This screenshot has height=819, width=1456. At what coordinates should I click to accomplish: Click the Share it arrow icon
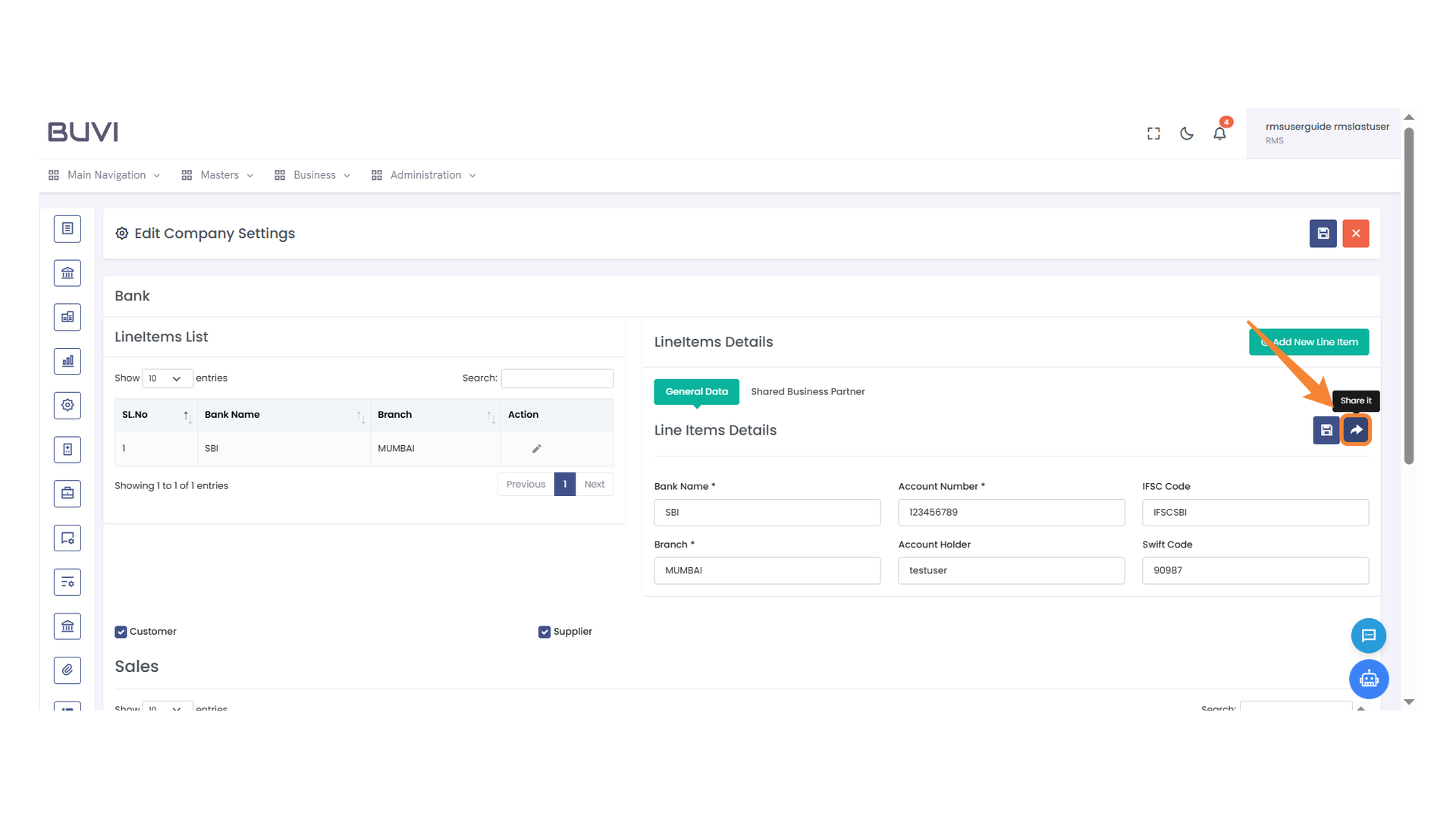coord(1355,430)
